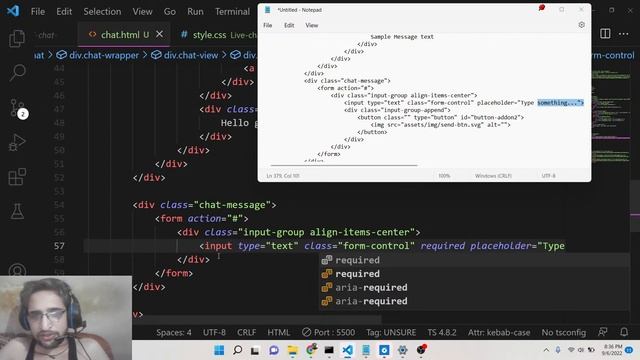Open Task View in the taskbar

coord(255,350)
